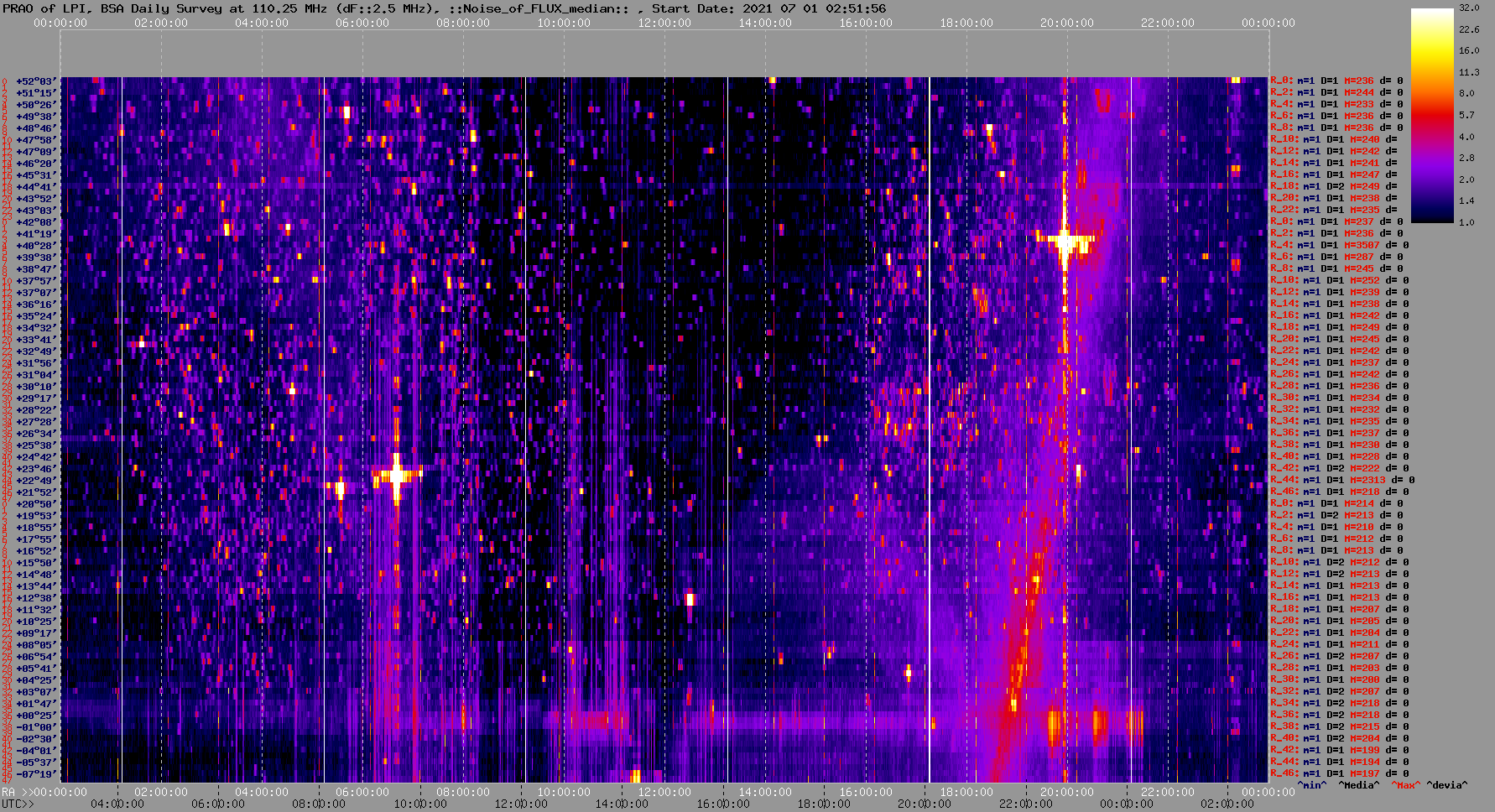Click the PRAO of LPI title text

[x=42, y=8]
